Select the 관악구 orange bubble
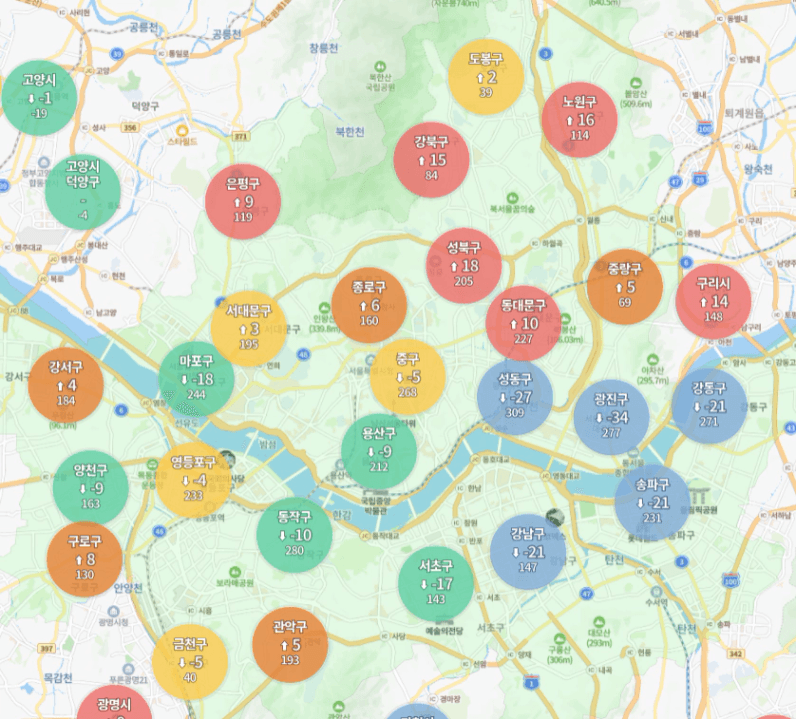The height and width of the screenshot is (719, 796). tap(289, 644)
